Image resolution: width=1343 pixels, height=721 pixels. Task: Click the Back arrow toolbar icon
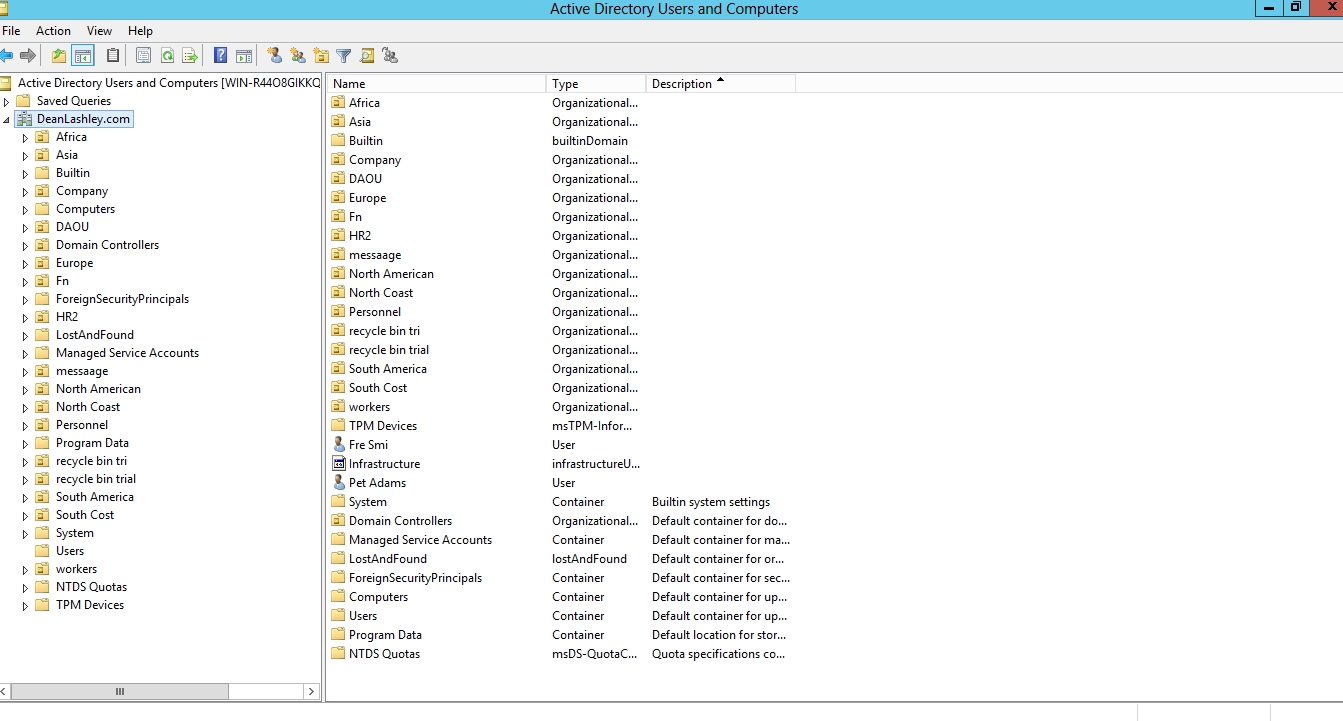tap(6, 56)
